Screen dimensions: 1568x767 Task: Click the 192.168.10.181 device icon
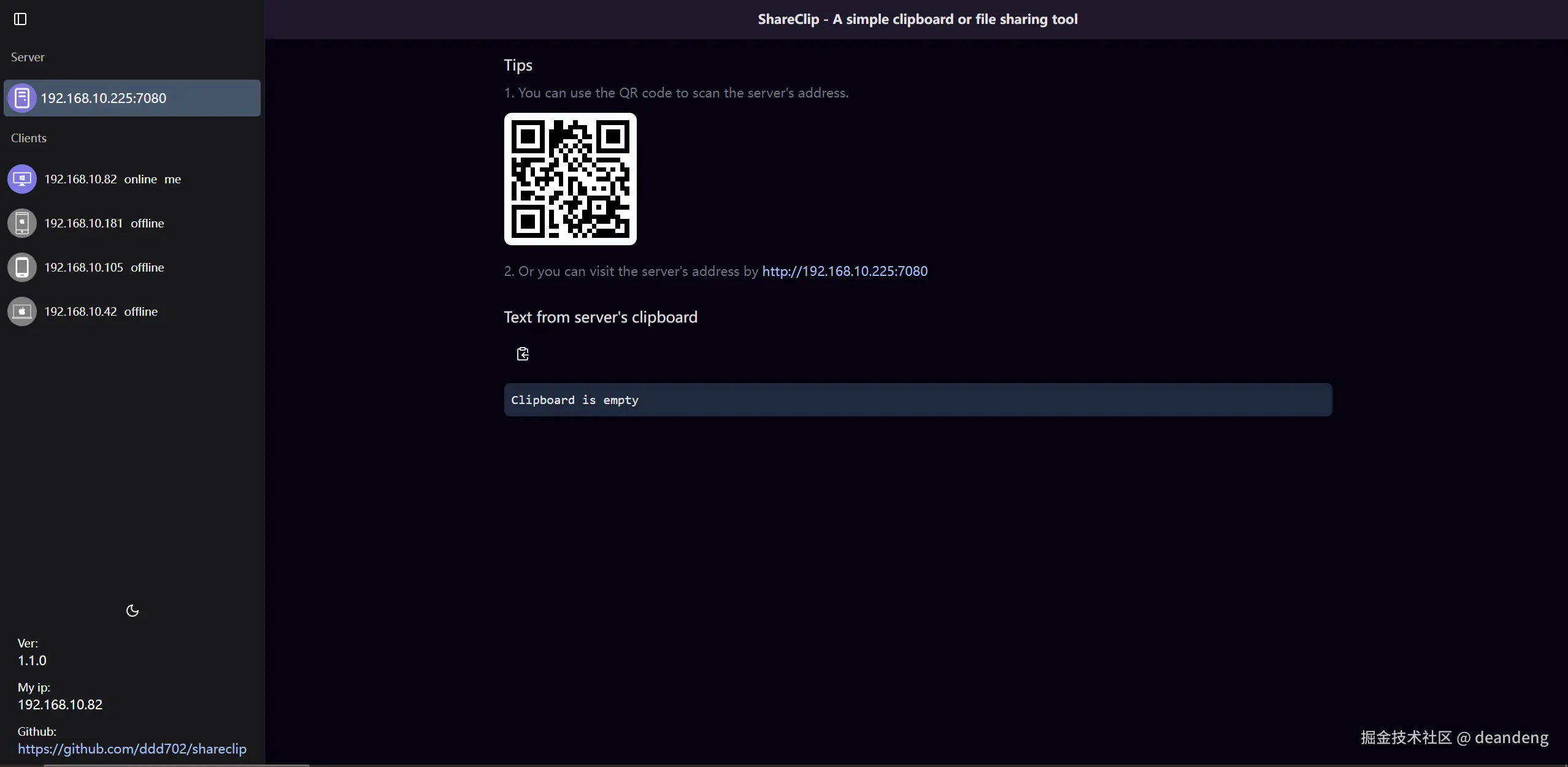coord(22,223)
